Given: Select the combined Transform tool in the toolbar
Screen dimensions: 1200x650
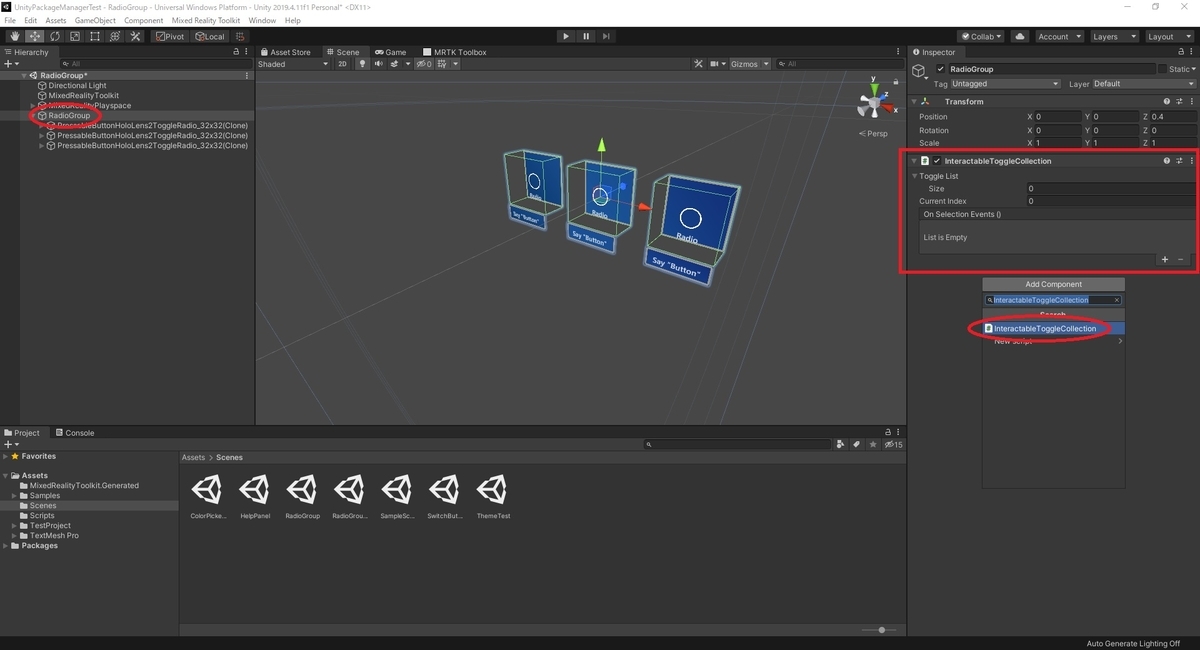Looking at the screenshot, I should tap(115, 36).
